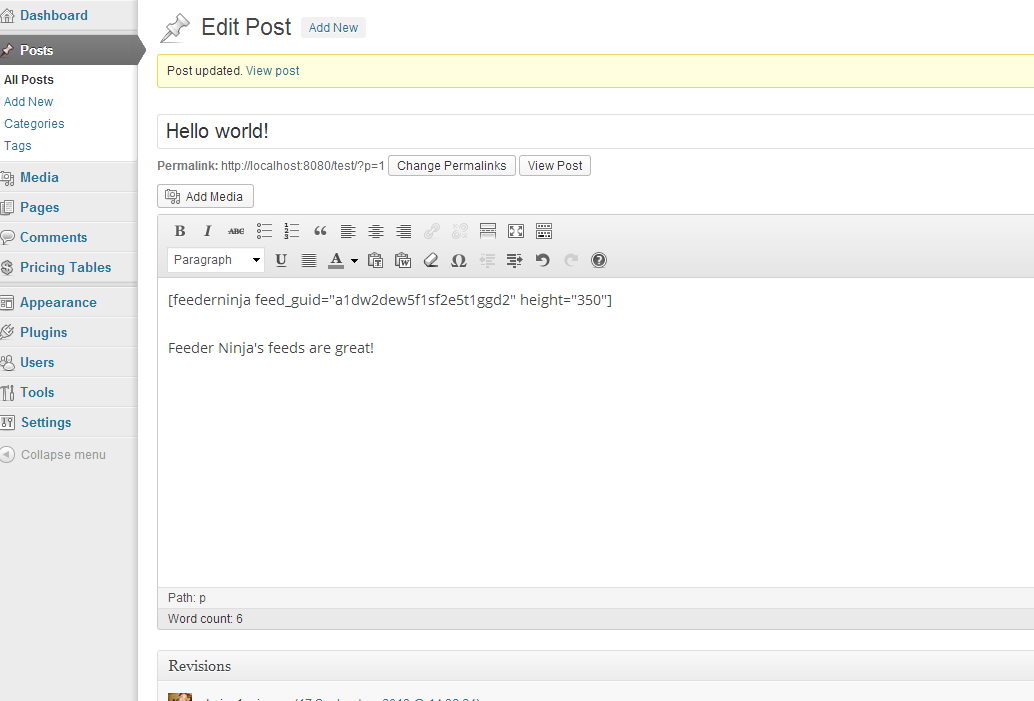Viewport: 1034px width, 701px height.
Task: Open editor help icon
Action: (599, 260)
